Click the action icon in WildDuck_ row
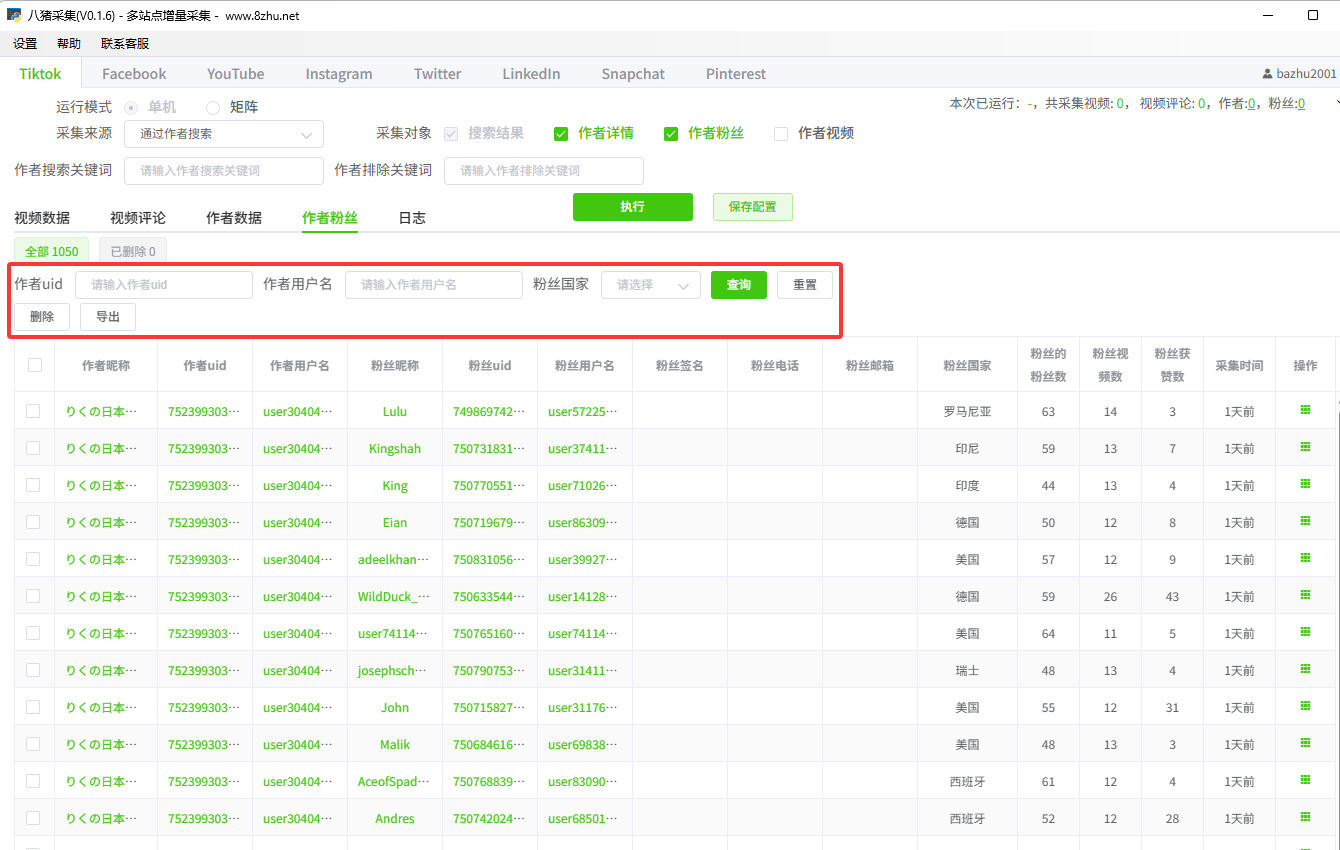 [1305, 595]
